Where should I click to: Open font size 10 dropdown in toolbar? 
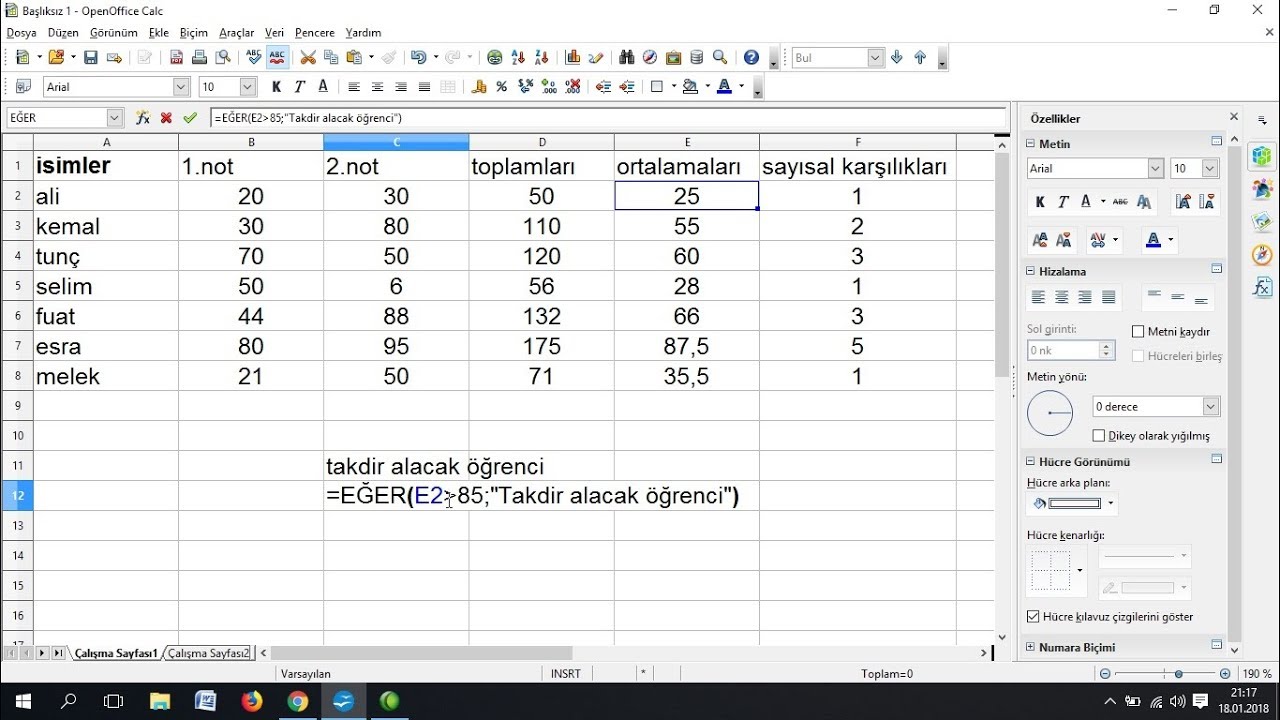[248, 87]
